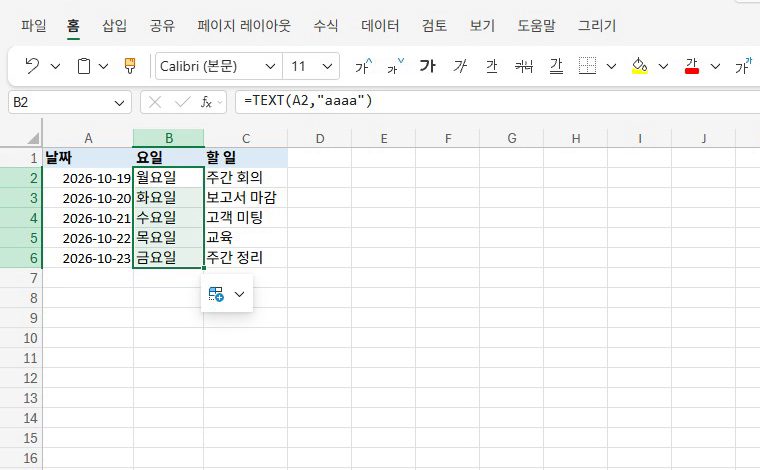Viewport: 760px width, 470px height.
Task: Open the fill color dropdown arrow
Action: point(664,66)
